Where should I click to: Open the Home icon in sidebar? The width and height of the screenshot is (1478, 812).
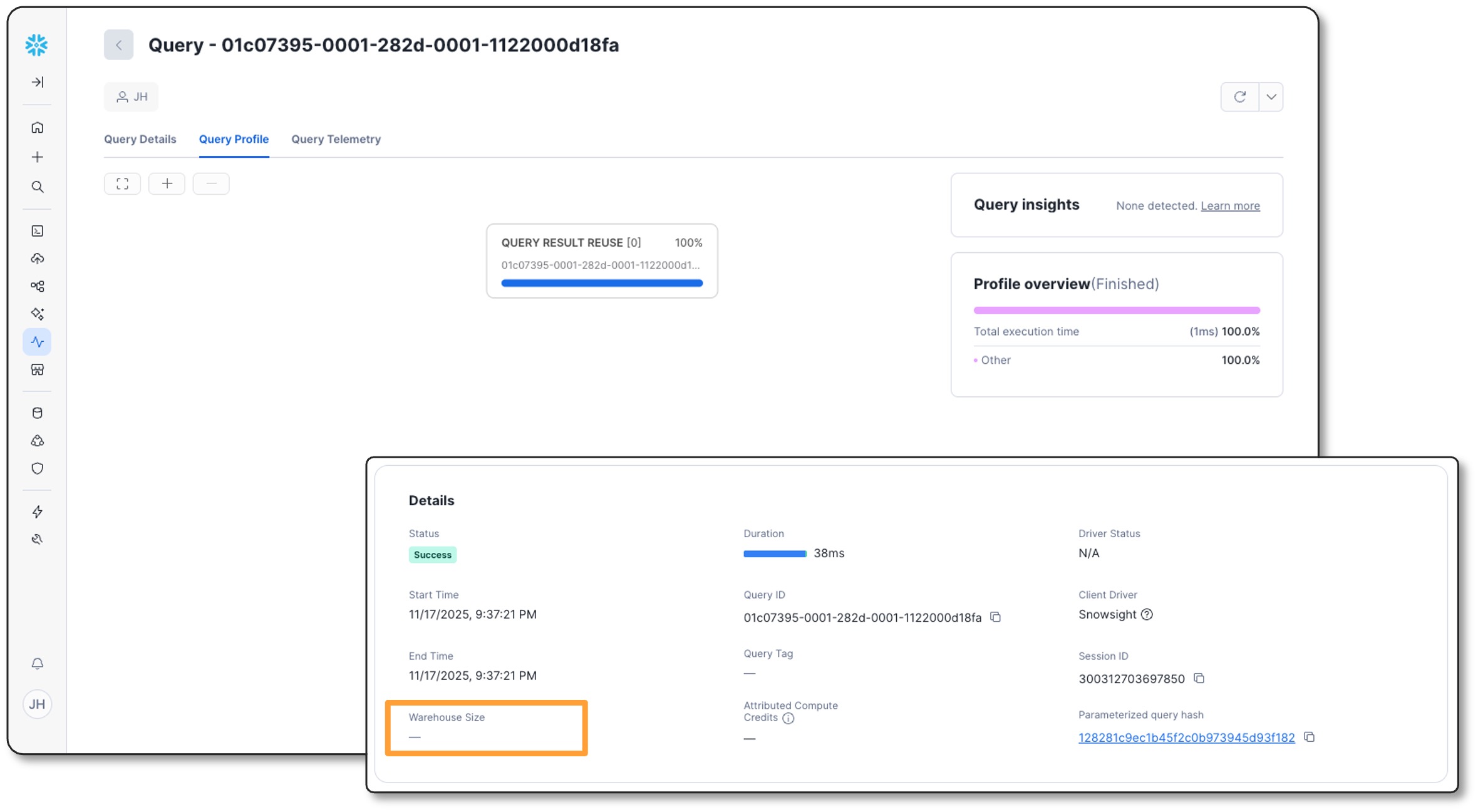38,128
